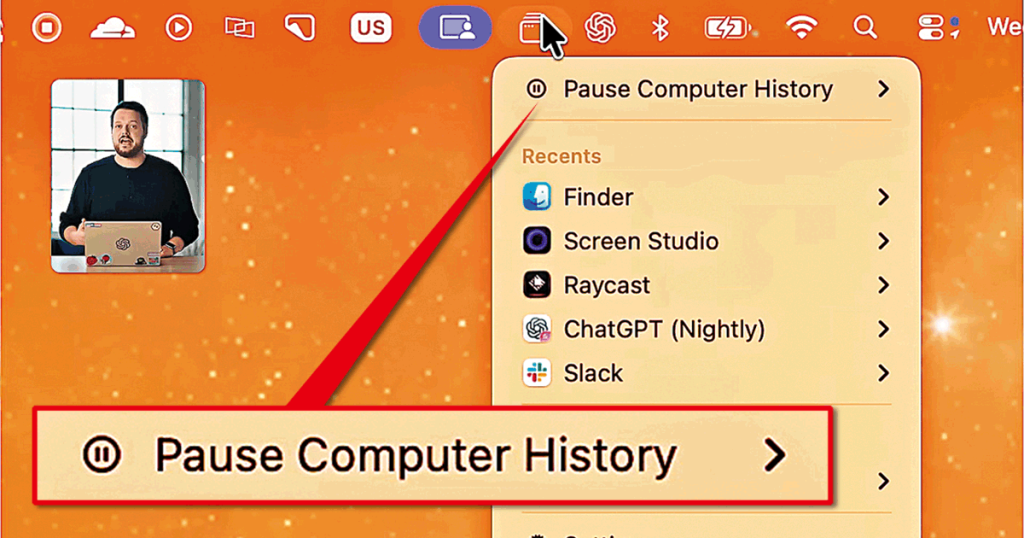Screen dimensions: 1024x538
Task: Select Screen Studio in Recents
Action: [x=707, y=241]
